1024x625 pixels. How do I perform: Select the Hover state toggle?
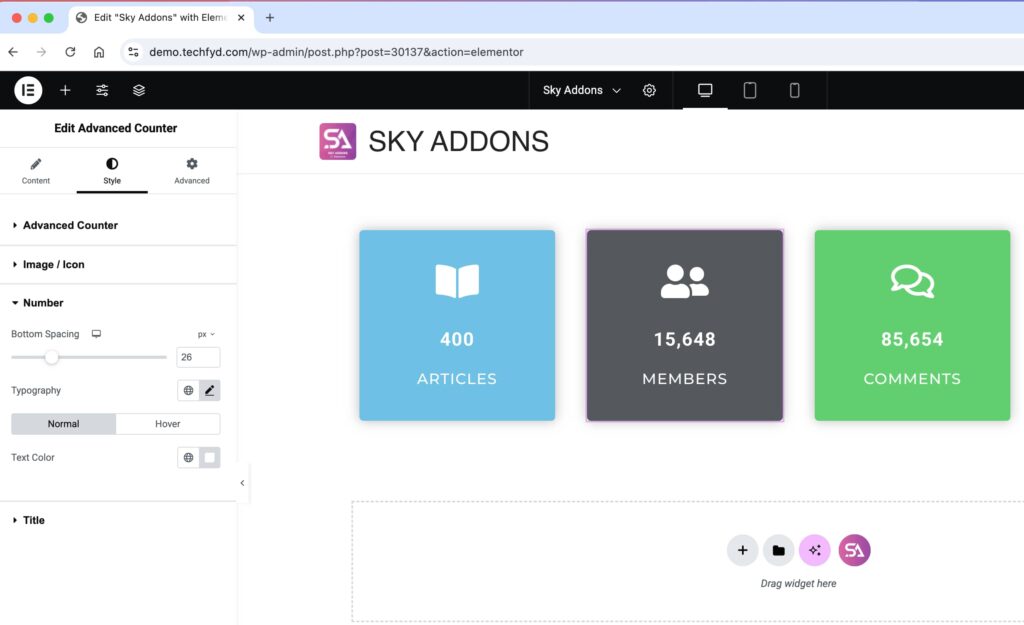coord(168,424)
